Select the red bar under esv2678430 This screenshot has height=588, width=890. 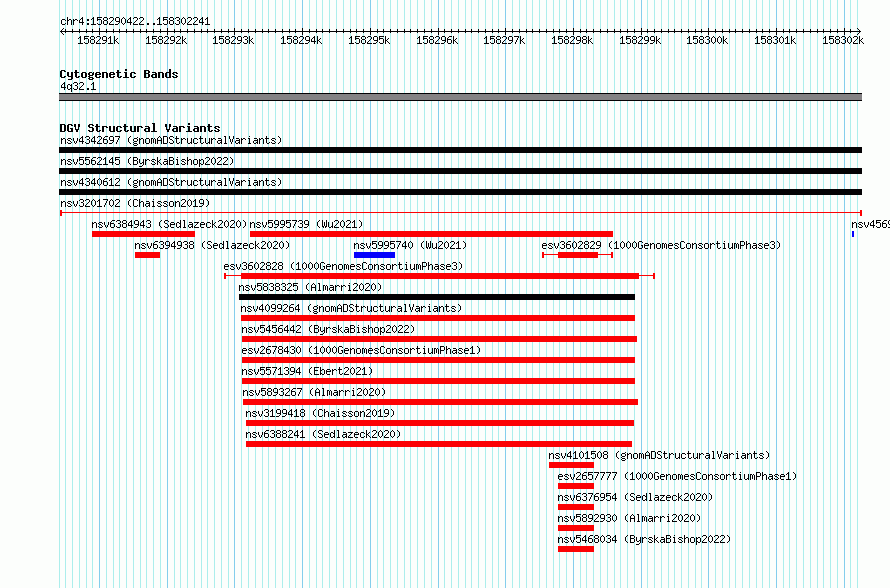tap(438, 360)
